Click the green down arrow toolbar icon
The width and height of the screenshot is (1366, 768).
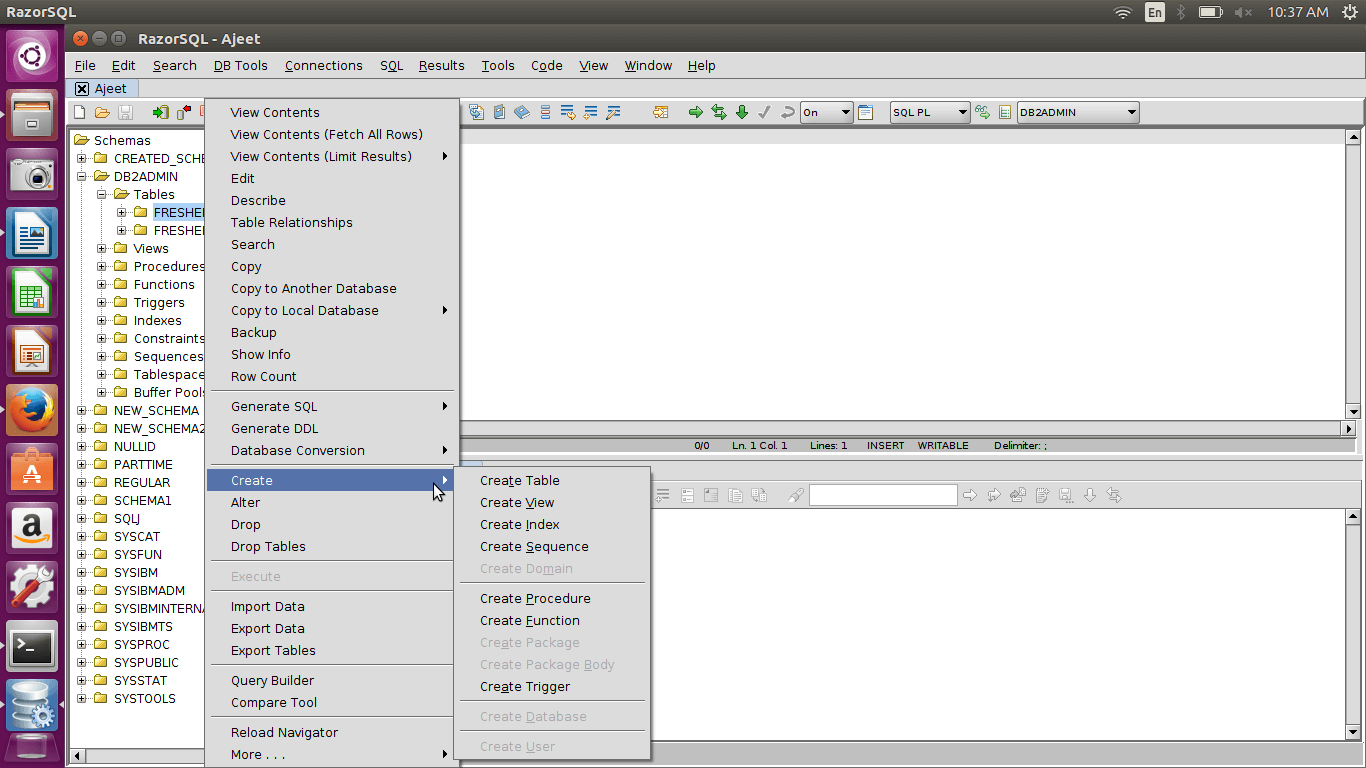742,113
